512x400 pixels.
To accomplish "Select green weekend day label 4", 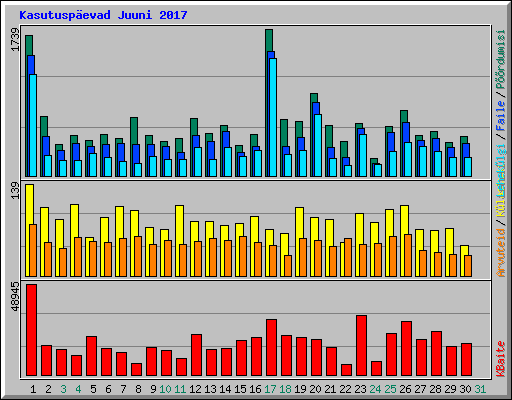I will point(78,389).
